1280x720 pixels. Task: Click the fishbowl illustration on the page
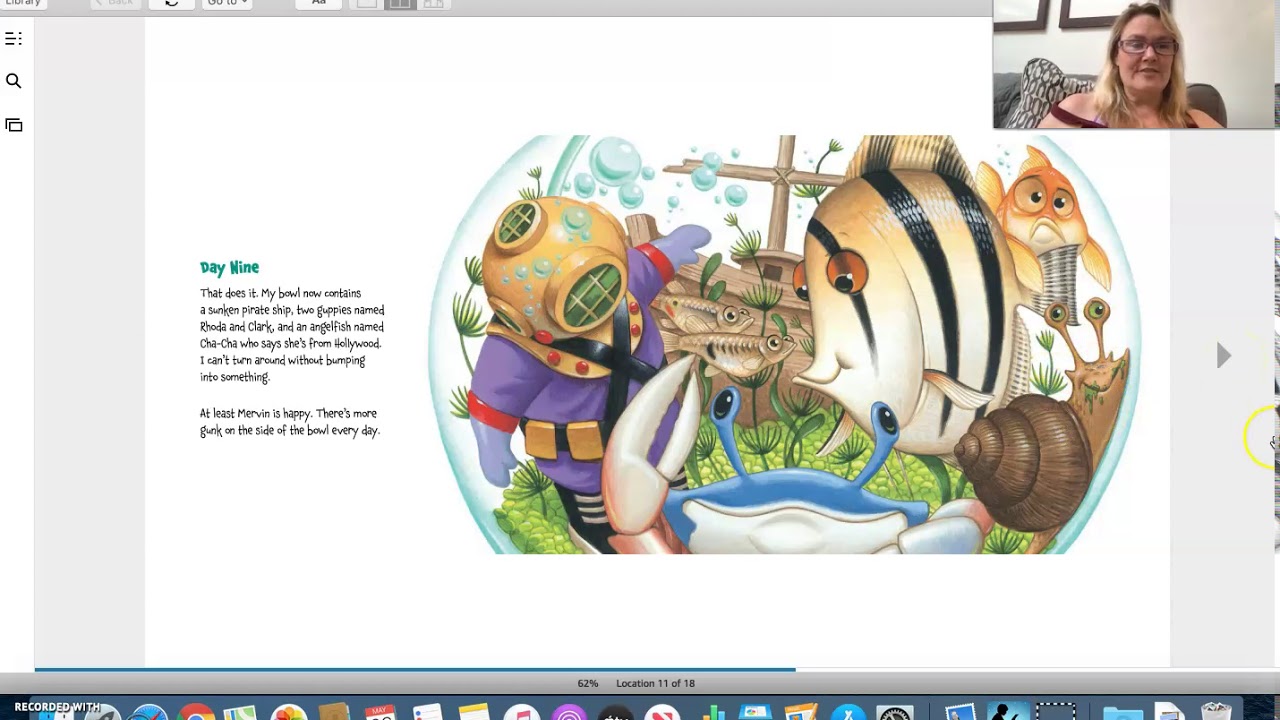[785, 344]
